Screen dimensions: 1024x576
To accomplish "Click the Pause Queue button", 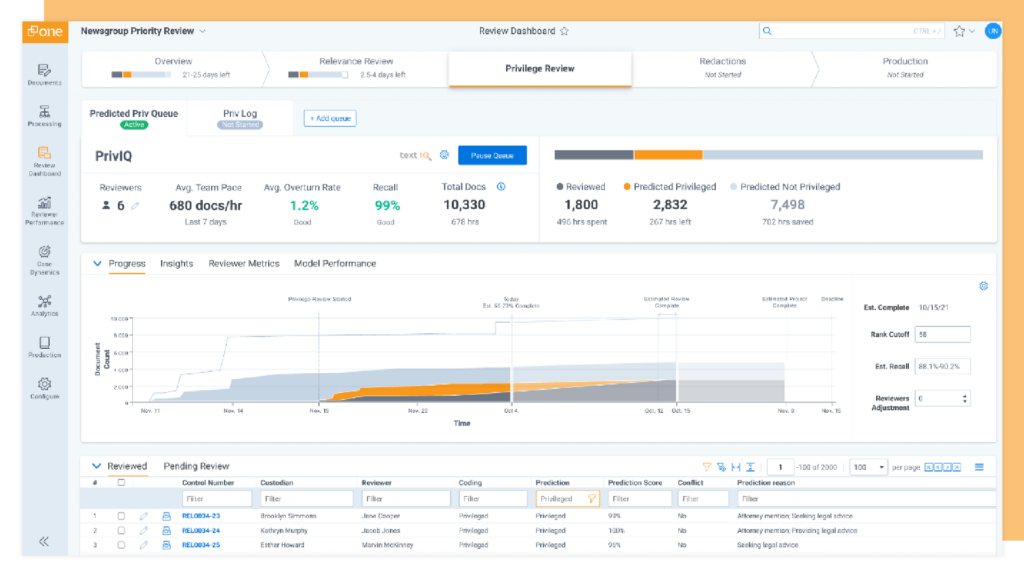I will (x=492, y=155).
